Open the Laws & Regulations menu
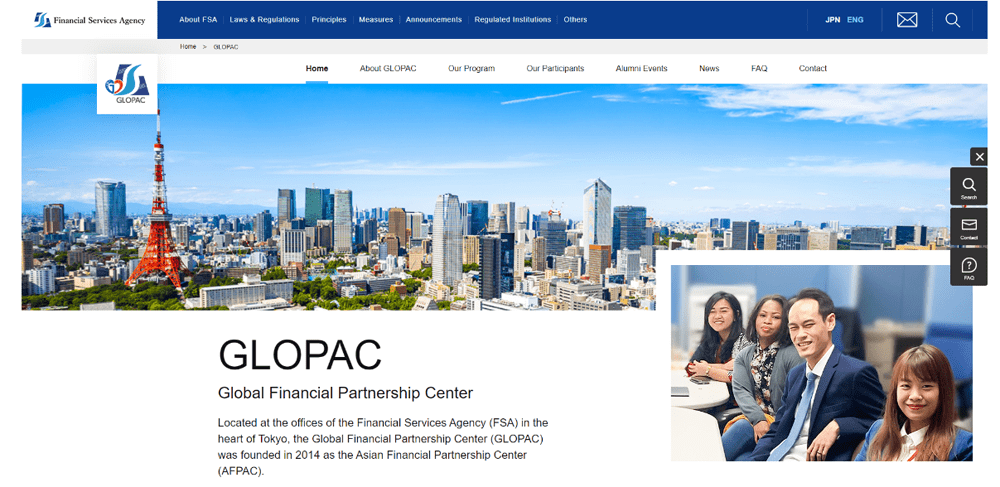Screen dimensions: 1000x487 264,20
